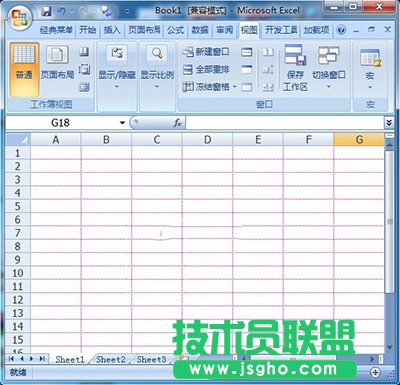Select row 7 header

18,233
